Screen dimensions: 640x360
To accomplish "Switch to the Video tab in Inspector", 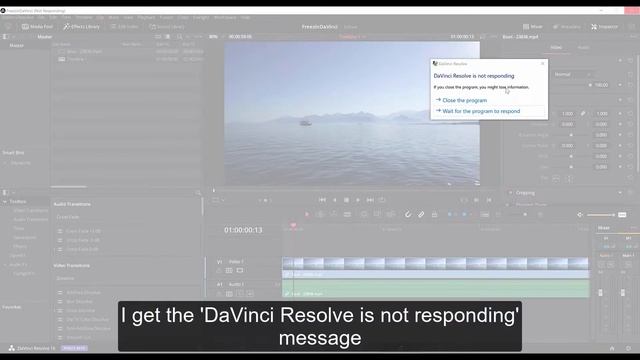I will point(556,47).
